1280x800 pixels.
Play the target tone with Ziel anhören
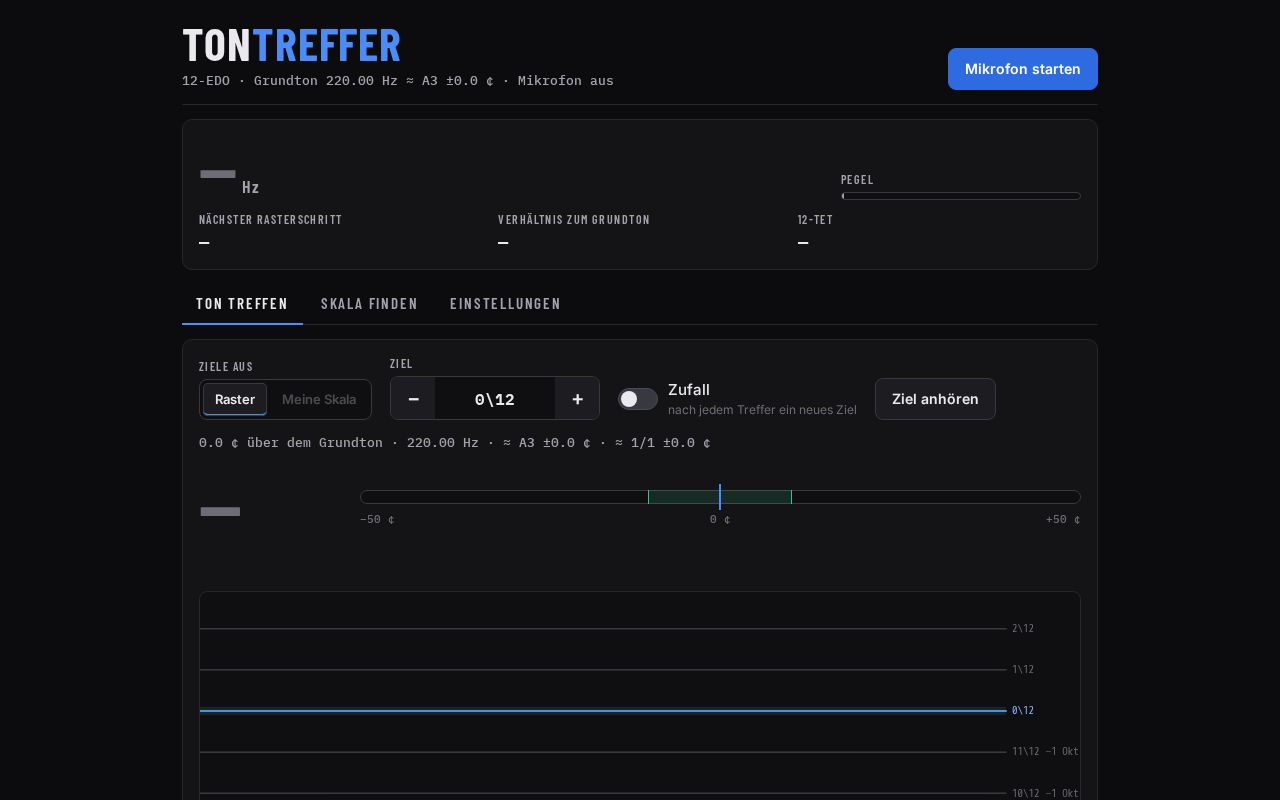pyautogui.click(x=935, y=399)
